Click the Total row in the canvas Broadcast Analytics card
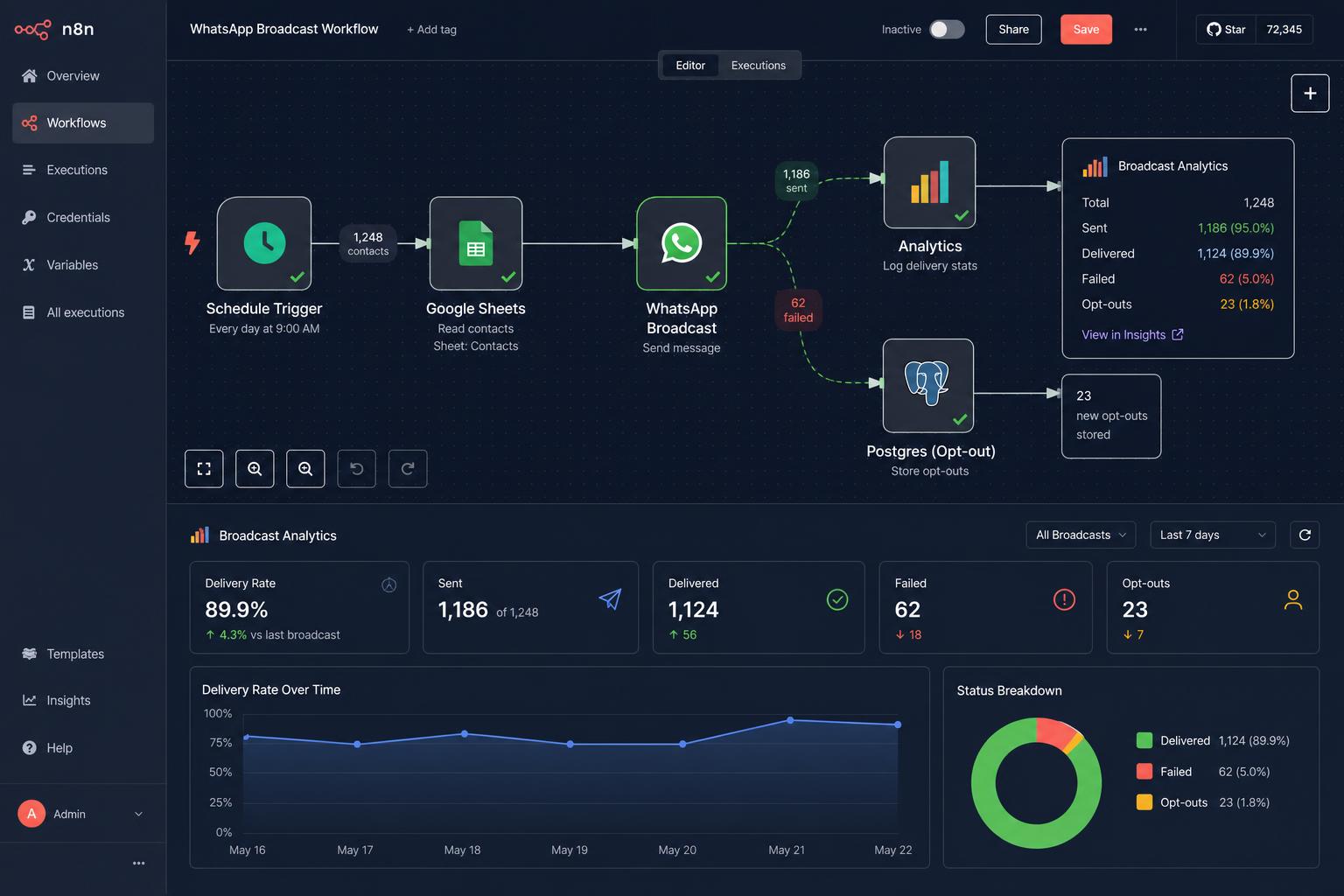Image resolution: width=1344 pixels, height=896 pixels. pos(1178,203)
